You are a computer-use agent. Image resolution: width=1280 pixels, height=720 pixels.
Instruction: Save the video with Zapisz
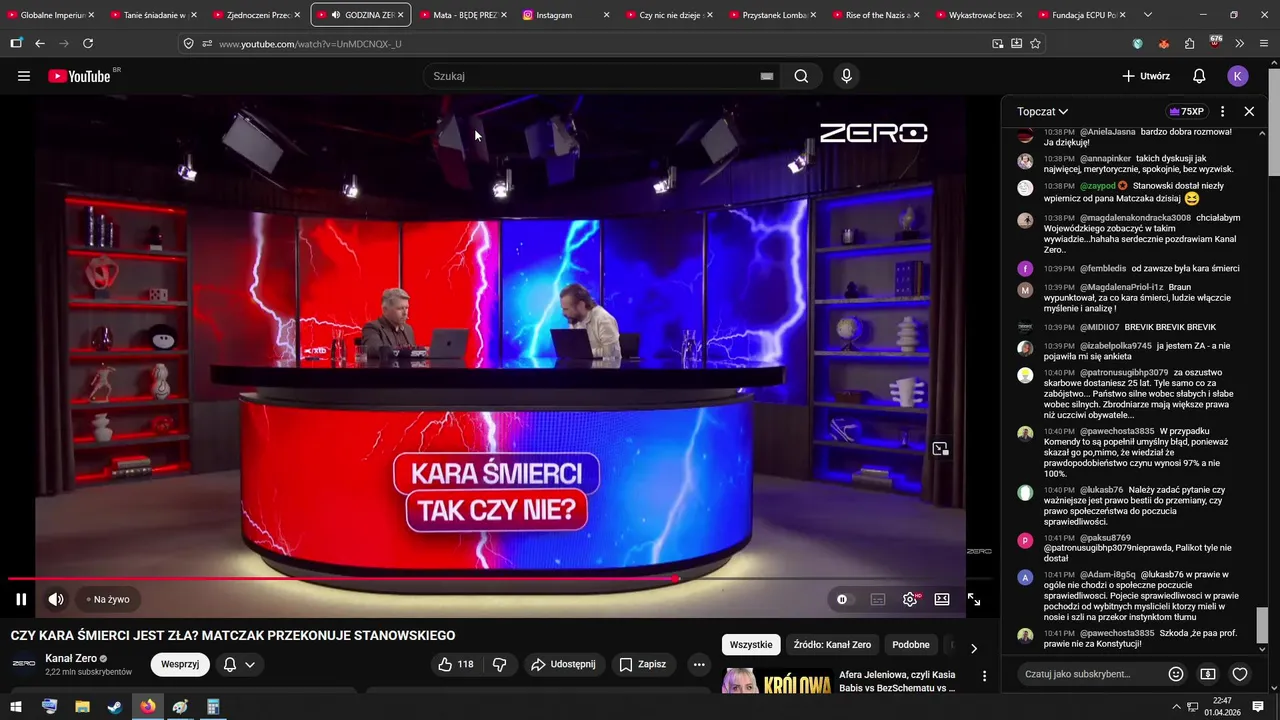click(642, 664)
